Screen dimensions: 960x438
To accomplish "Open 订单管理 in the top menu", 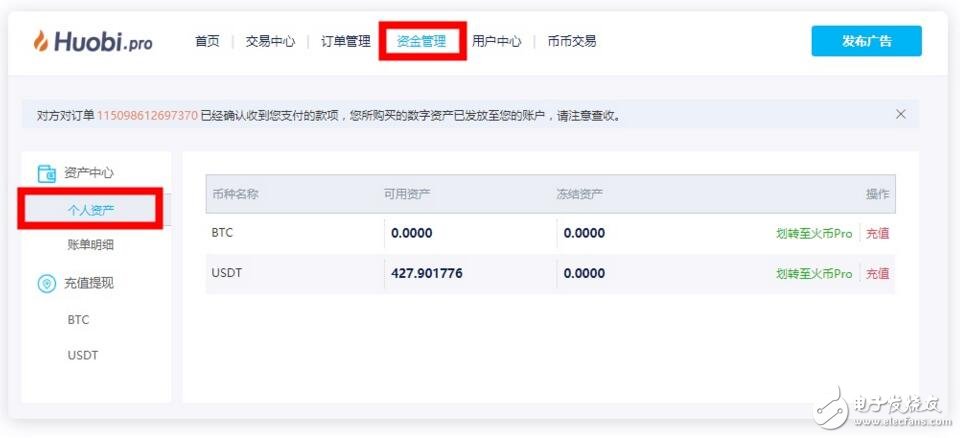I will 346,41.
